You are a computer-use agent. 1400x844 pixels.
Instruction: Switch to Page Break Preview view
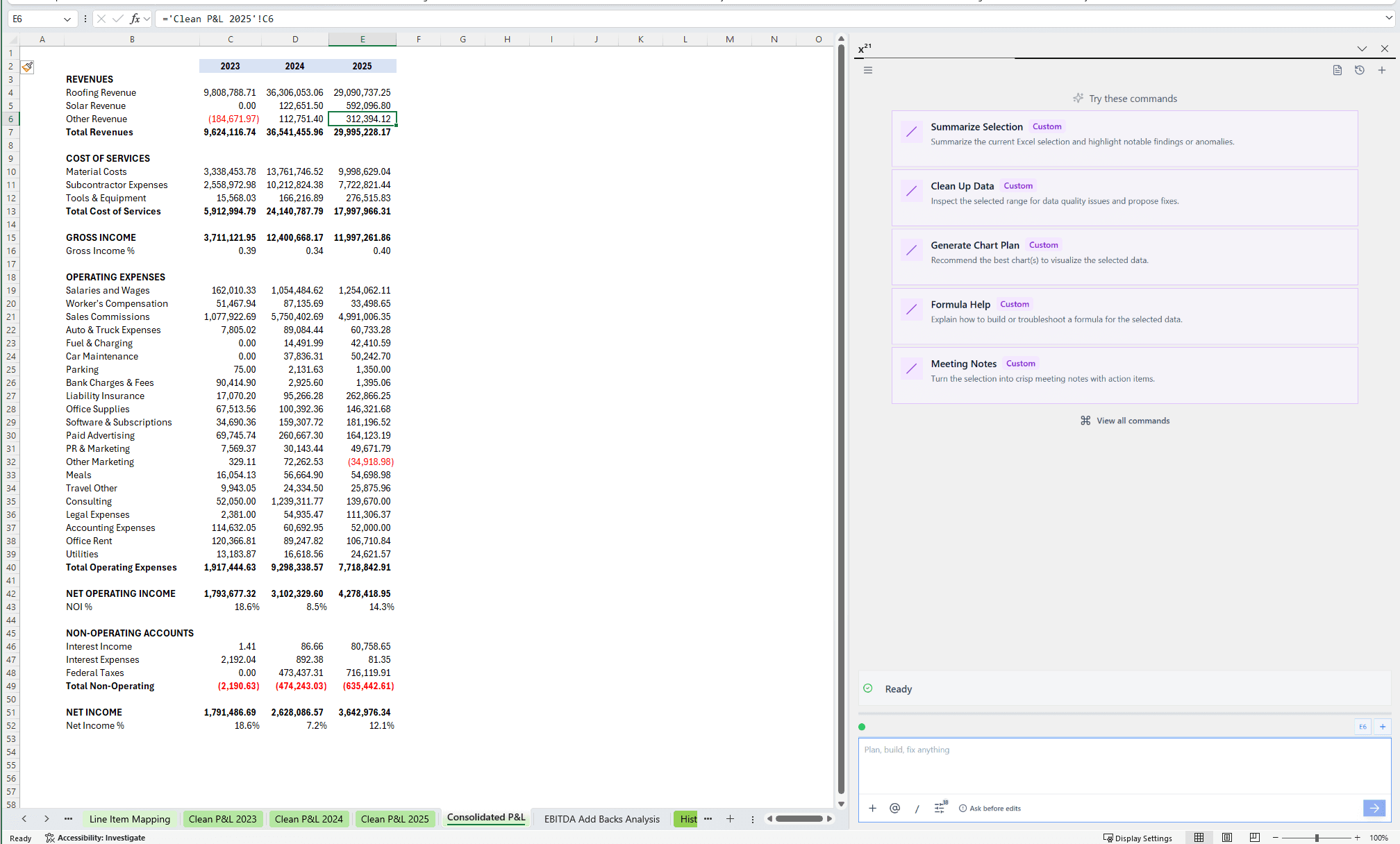(x=1254, y=838)
